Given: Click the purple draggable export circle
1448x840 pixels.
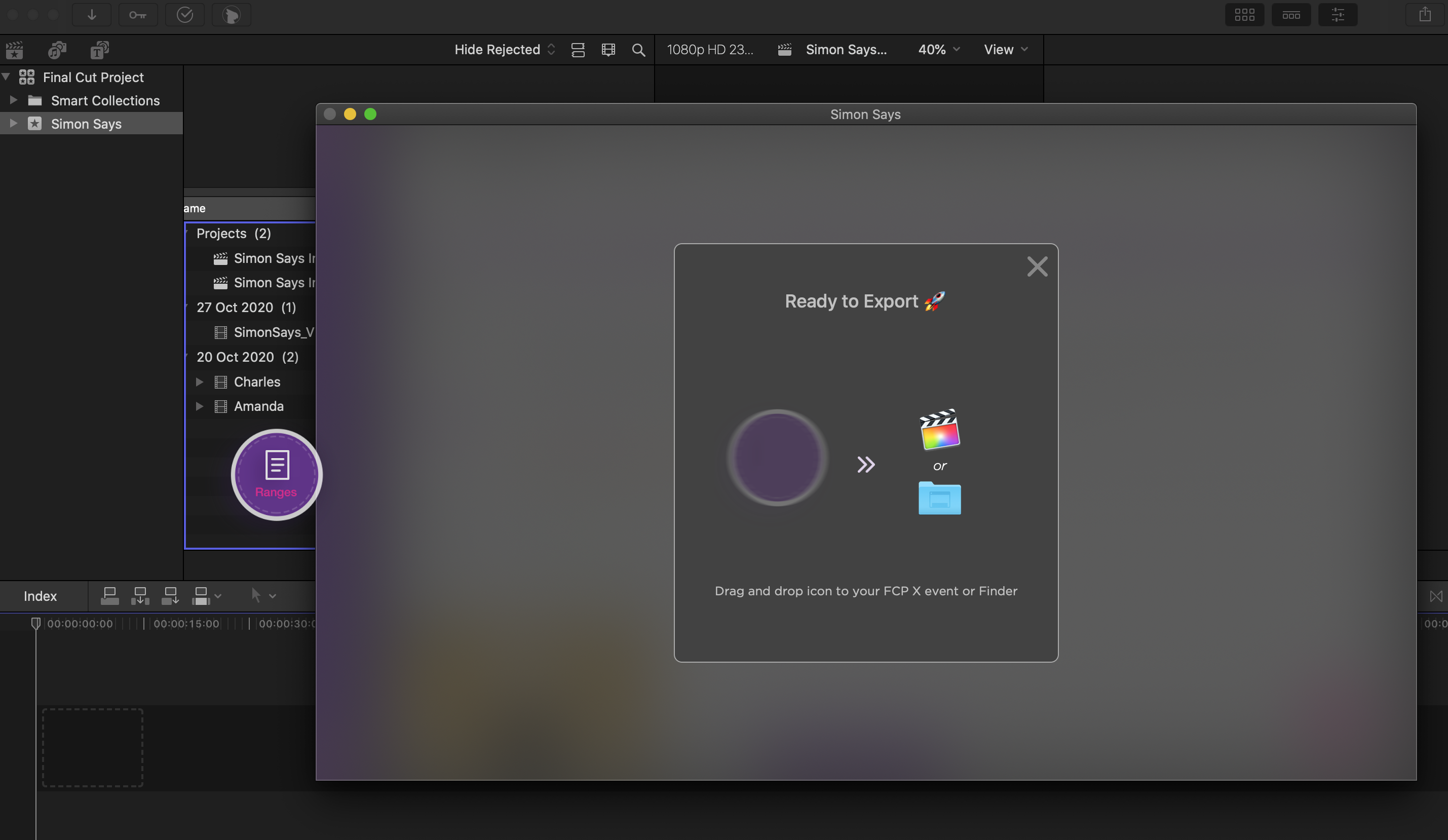Looking at the screenshot, I should click(777, 458).
